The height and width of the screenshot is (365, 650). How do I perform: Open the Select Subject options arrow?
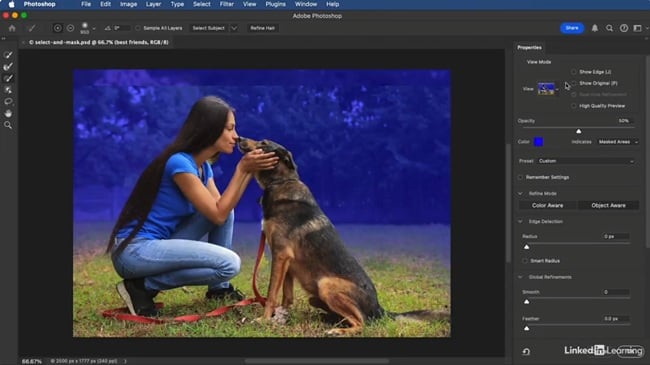234,28
